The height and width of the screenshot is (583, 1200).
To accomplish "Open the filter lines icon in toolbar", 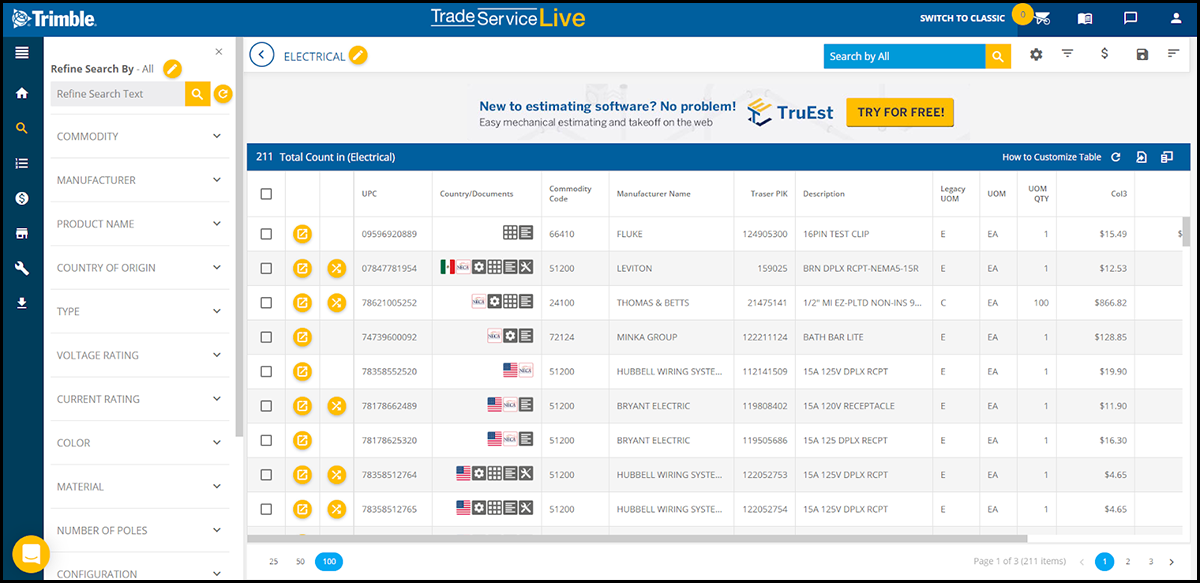I will tap(1067, 54).
